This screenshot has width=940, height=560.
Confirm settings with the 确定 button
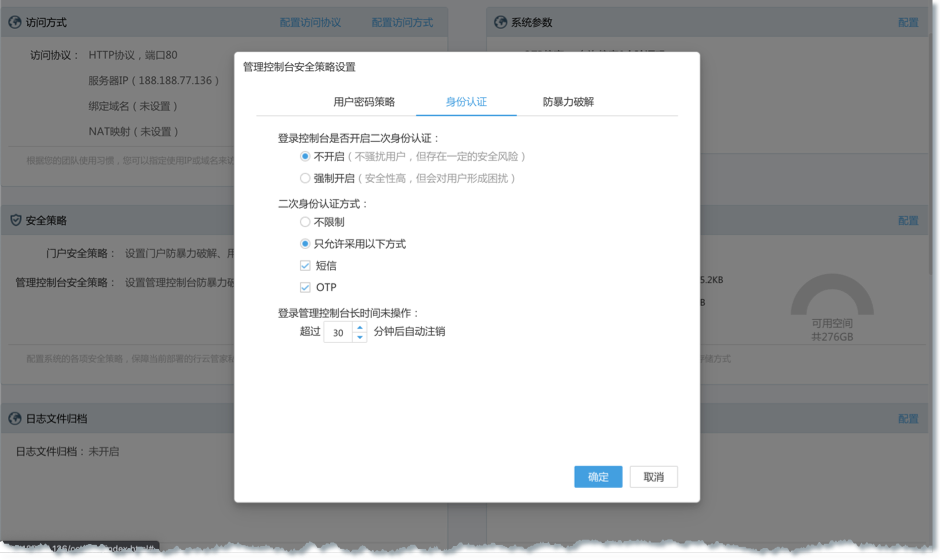[x=598, y=477]
